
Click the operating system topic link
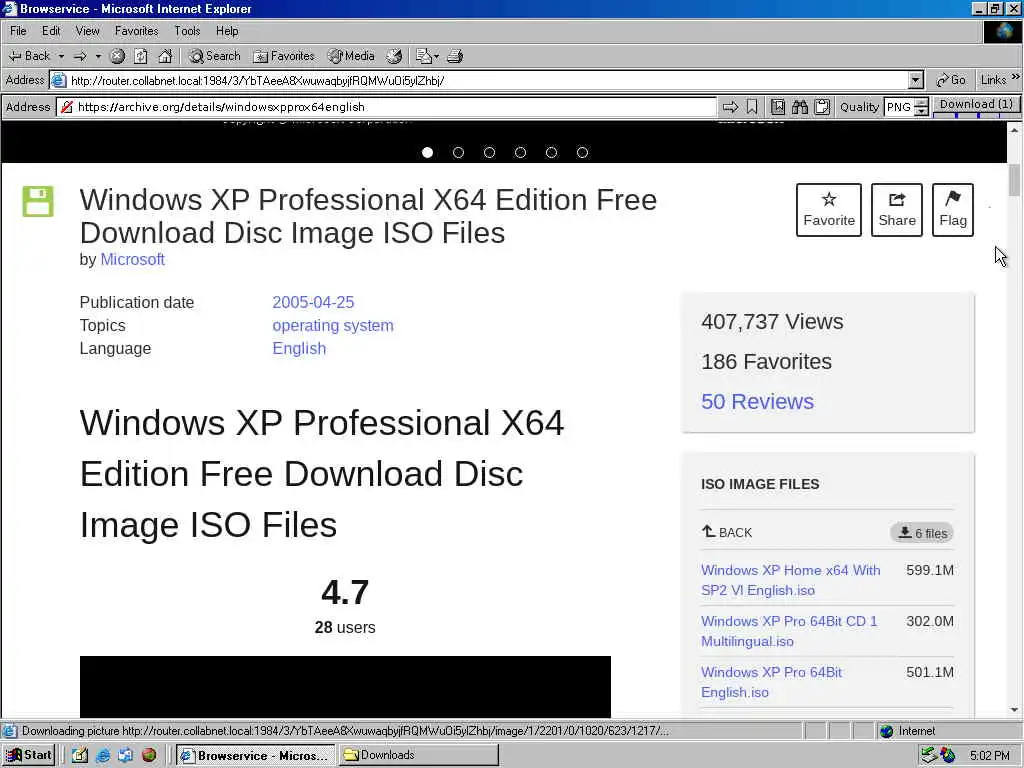tap(333, 325)
